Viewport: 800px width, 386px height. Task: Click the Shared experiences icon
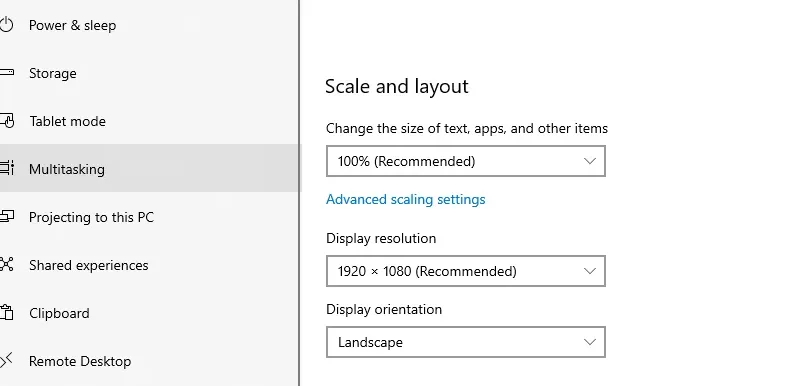click(6, 265)
